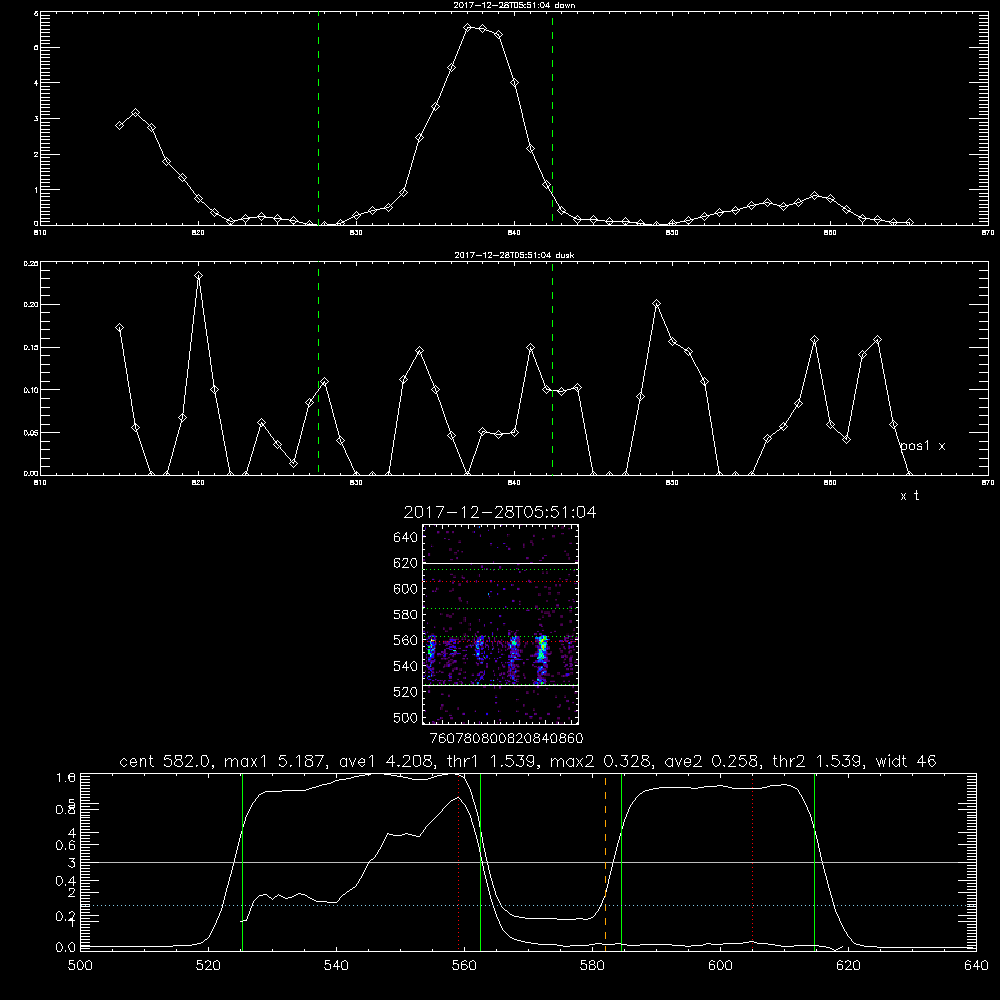The width and height of the screenshot is (1000, 1000).
Task: Click the right green dashed line in dawn plot
Action: (552, 119)
